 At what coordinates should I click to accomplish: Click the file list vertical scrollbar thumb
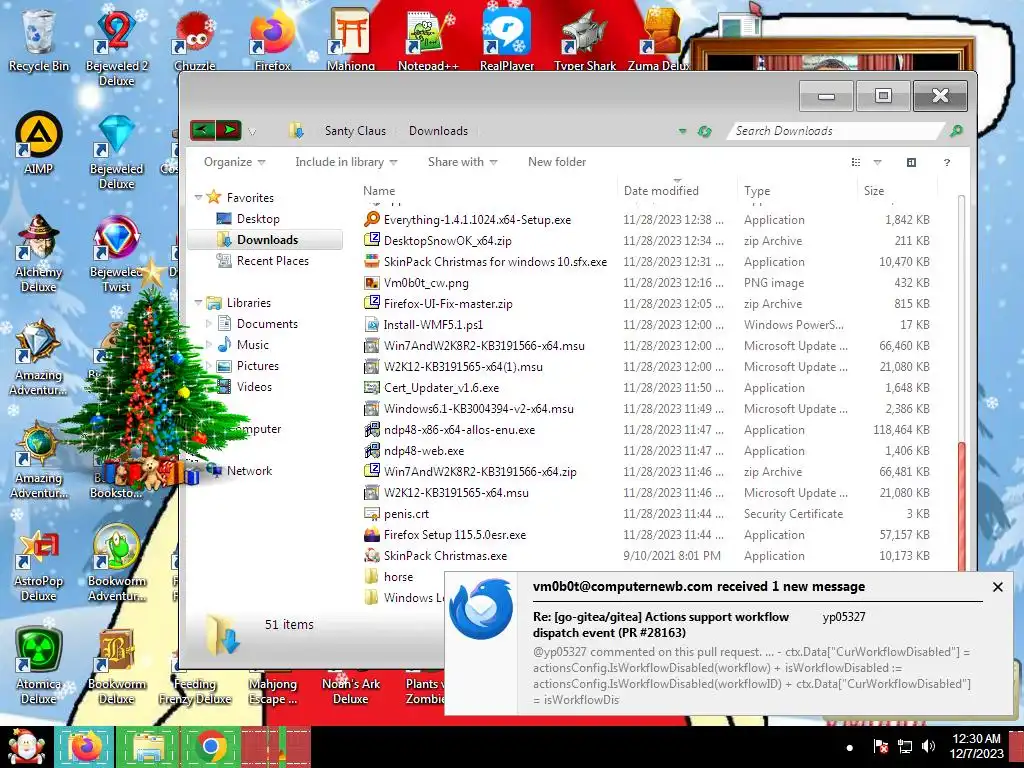point(961,507)
